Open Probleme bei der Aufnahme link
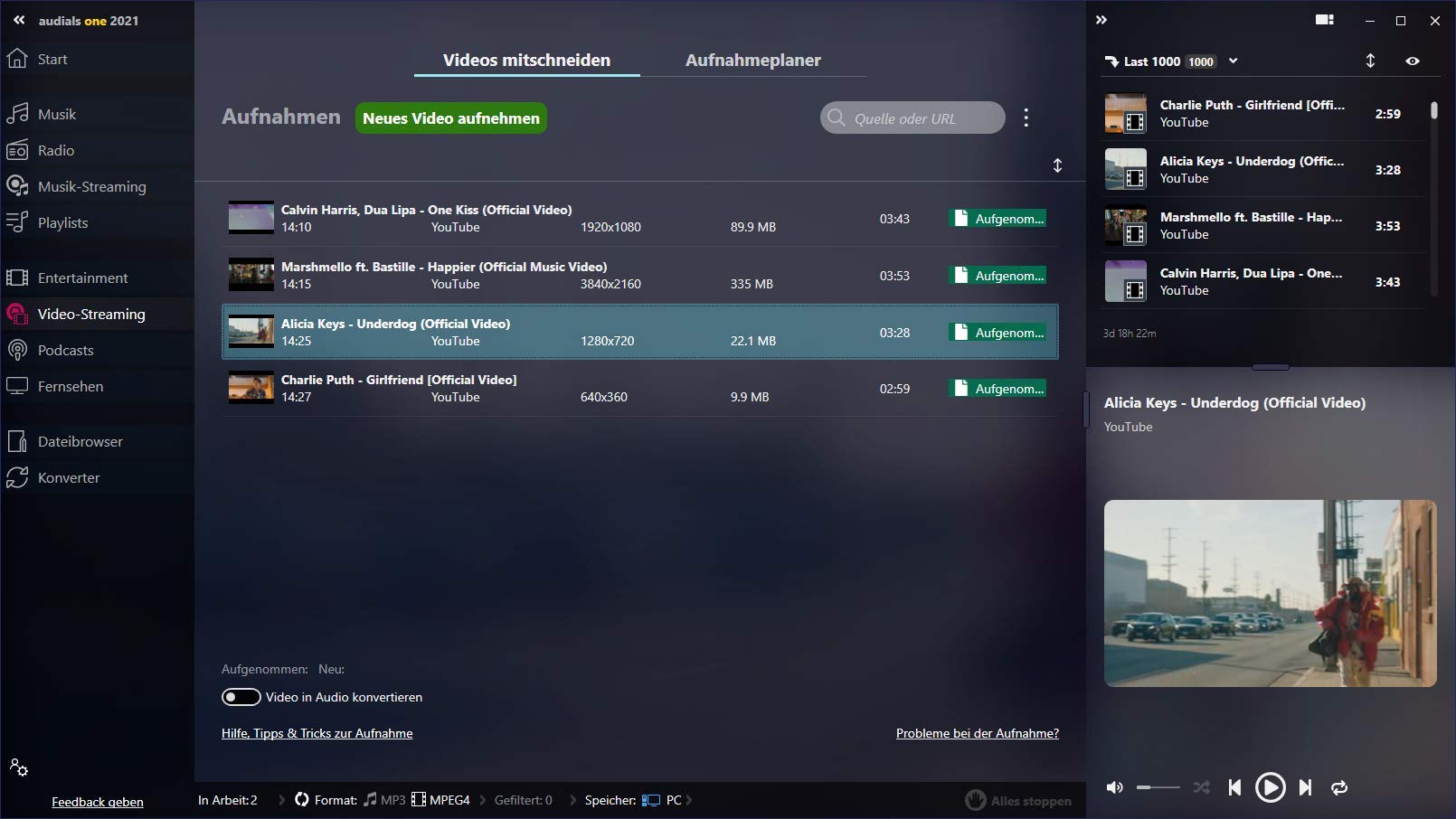Screen dimensions: 1456x819 tap(977, 733)
